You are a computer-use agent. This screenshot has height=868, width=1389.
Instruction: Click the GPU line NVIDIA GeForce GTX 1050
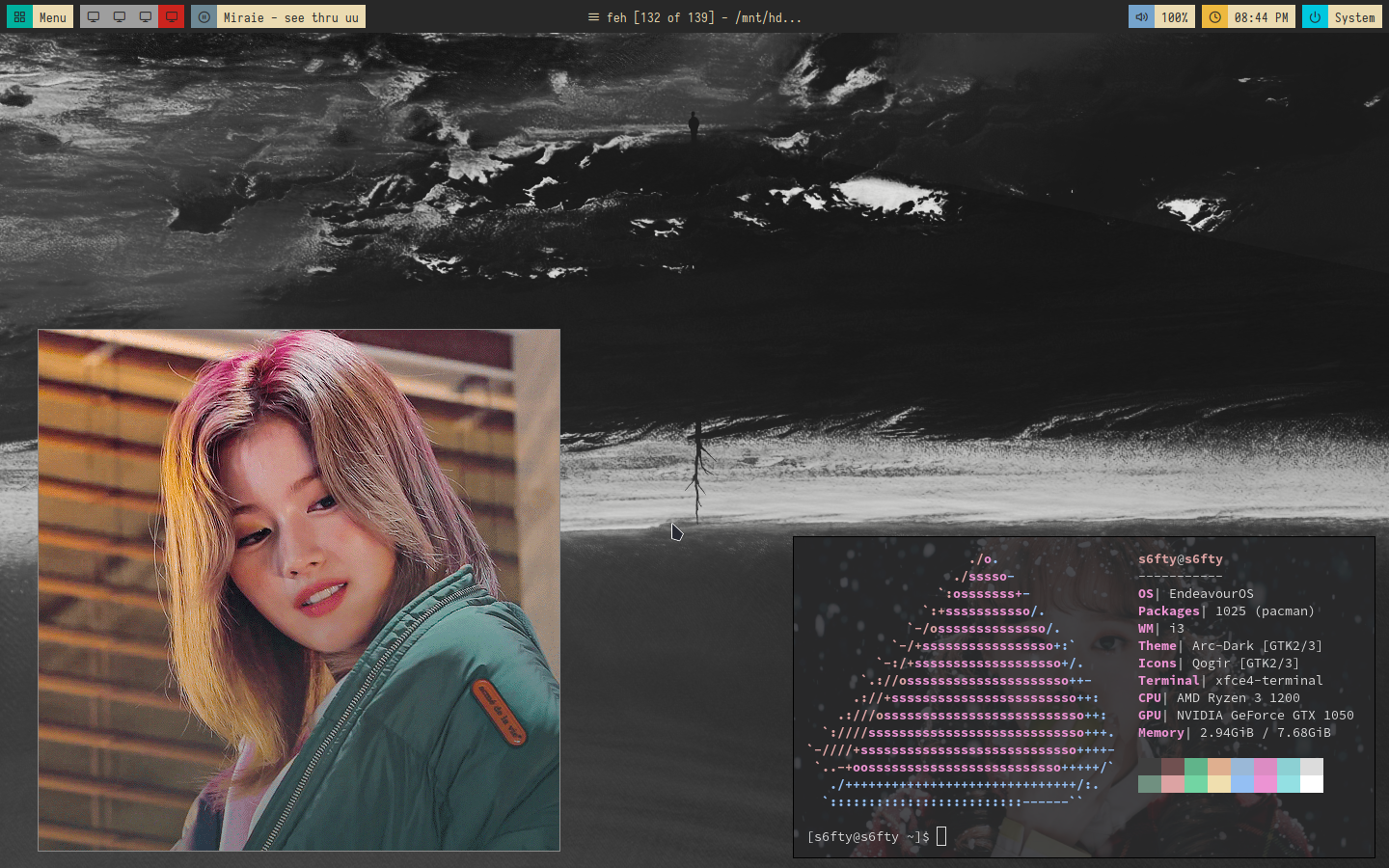[x=1246, y=715]
